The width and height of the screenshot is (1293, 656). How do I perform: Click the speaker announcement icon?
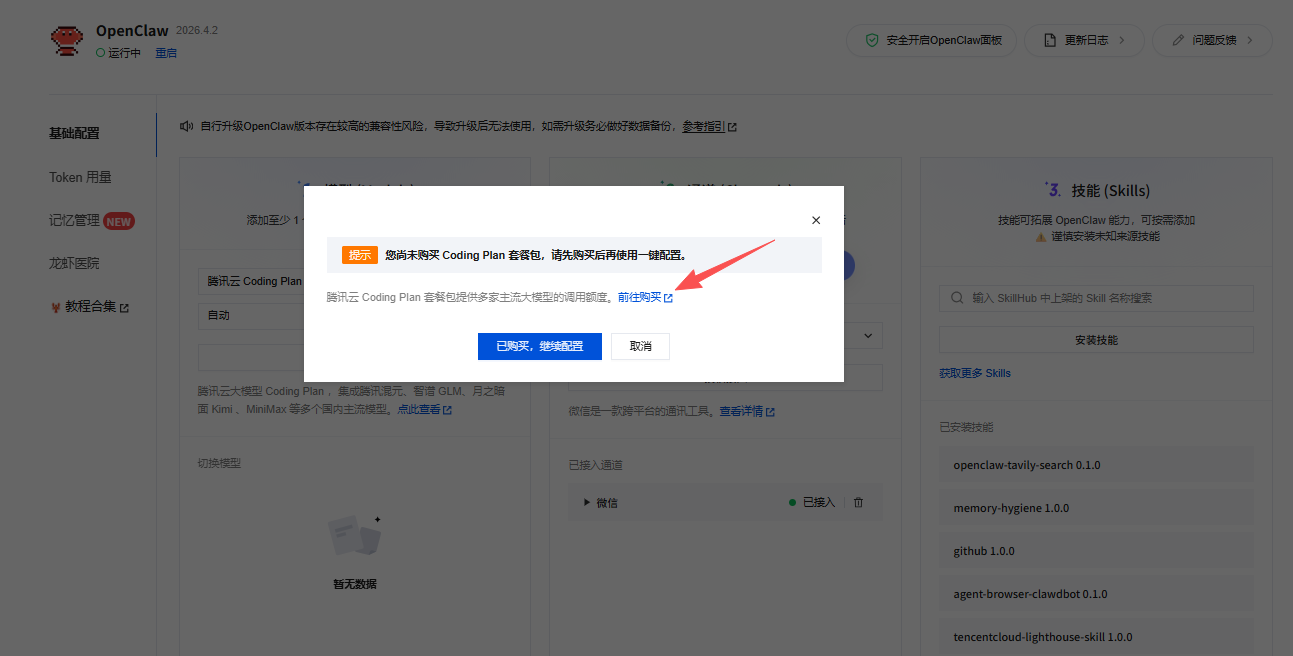[186, 126]
